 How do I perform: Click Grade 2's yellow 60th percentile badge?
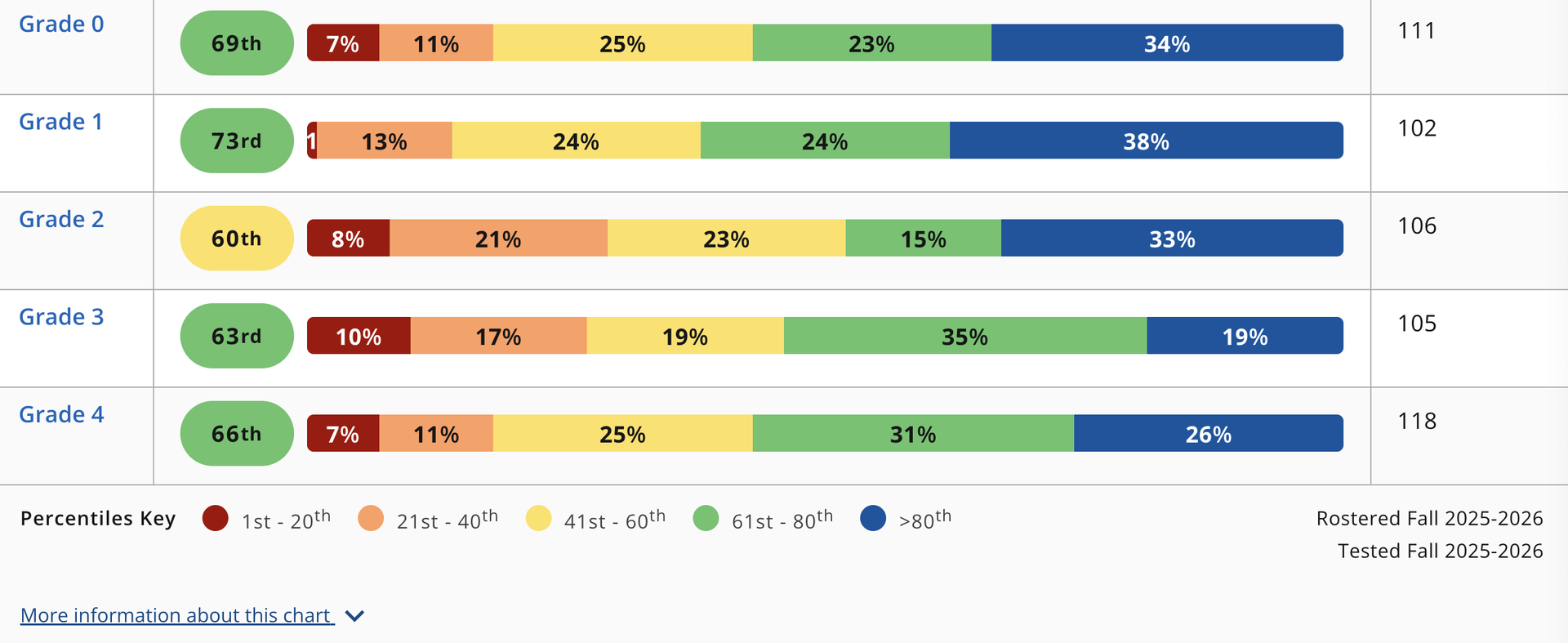point(237,238)
